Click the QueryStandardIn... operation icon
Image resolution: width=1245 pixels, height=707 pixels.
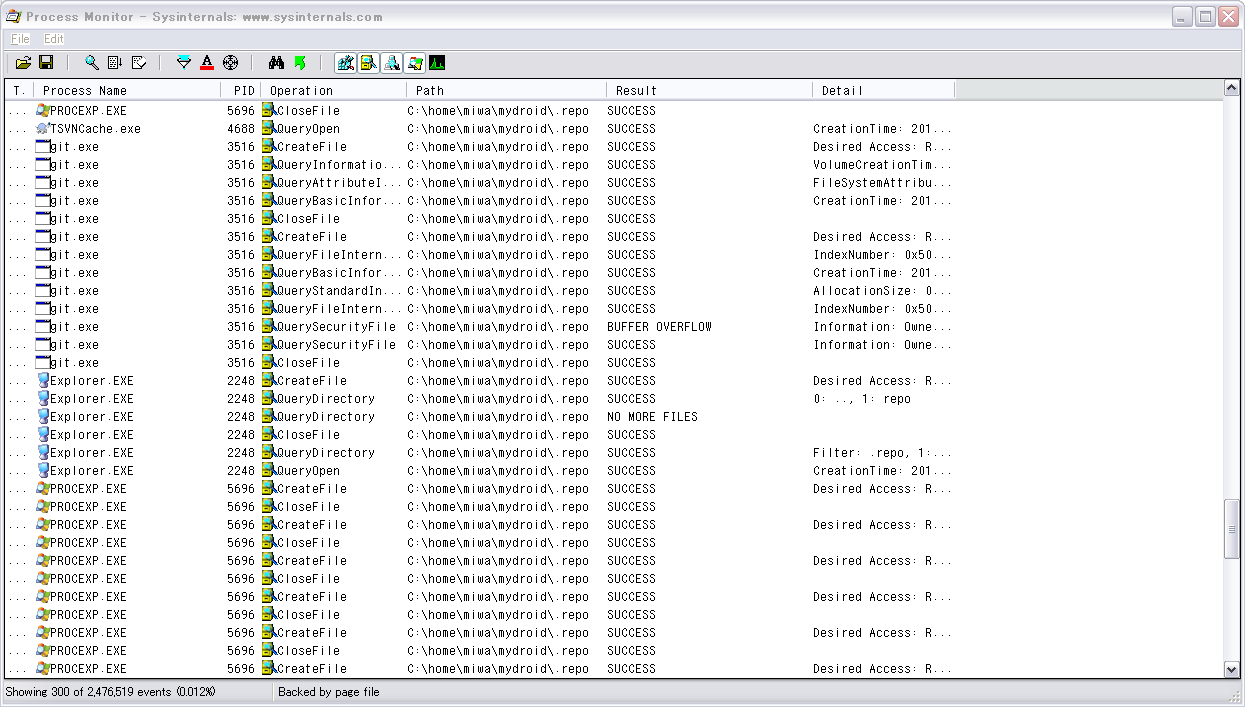[268, 291]
